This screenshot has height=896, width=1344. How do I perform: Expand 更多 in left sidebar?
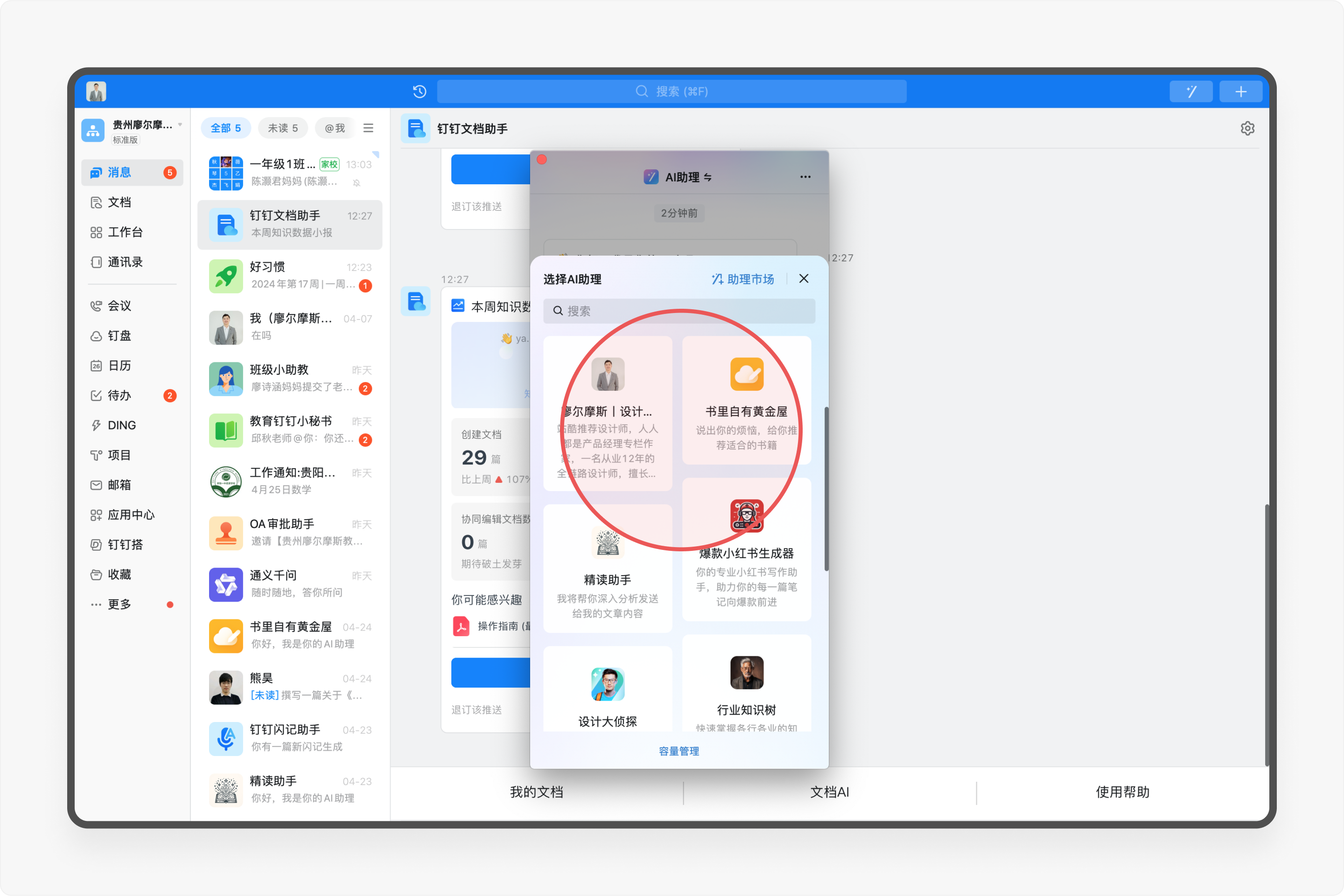pyautogui.click(x=132, y=604)
